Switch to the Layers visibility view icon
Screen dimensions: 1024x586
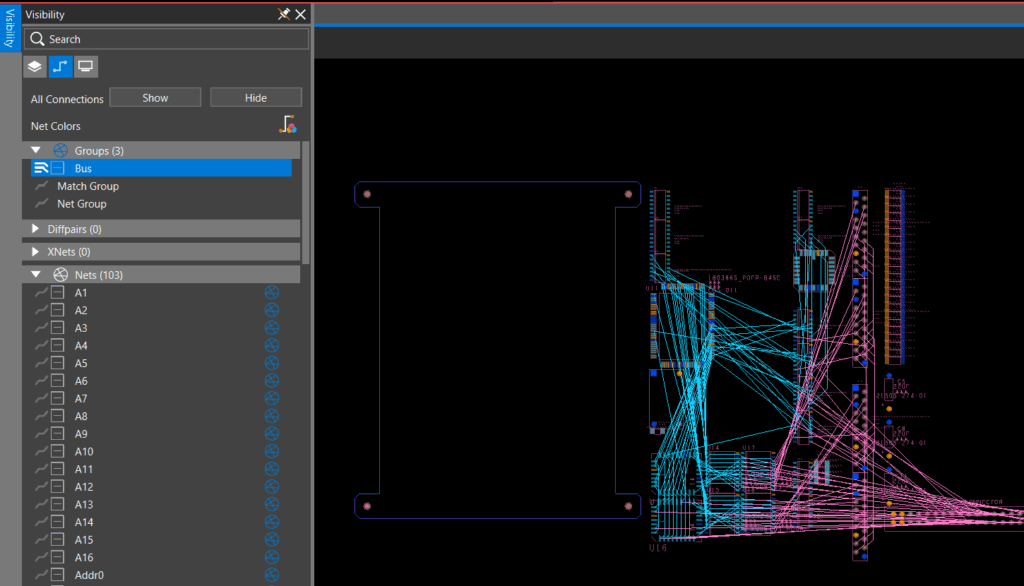(x=35, y=67)
